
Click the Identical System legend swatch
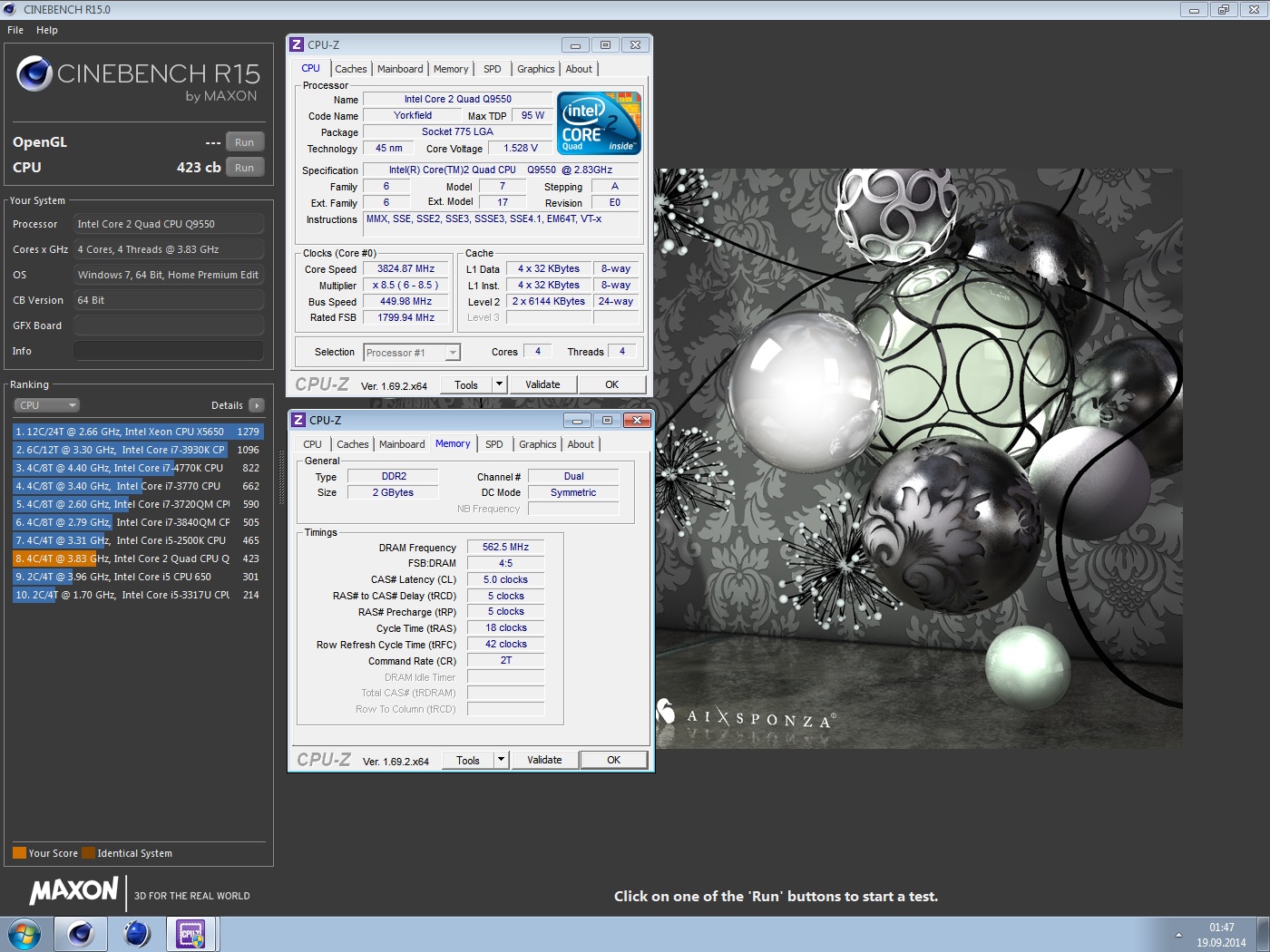click(x=88, y=852)
